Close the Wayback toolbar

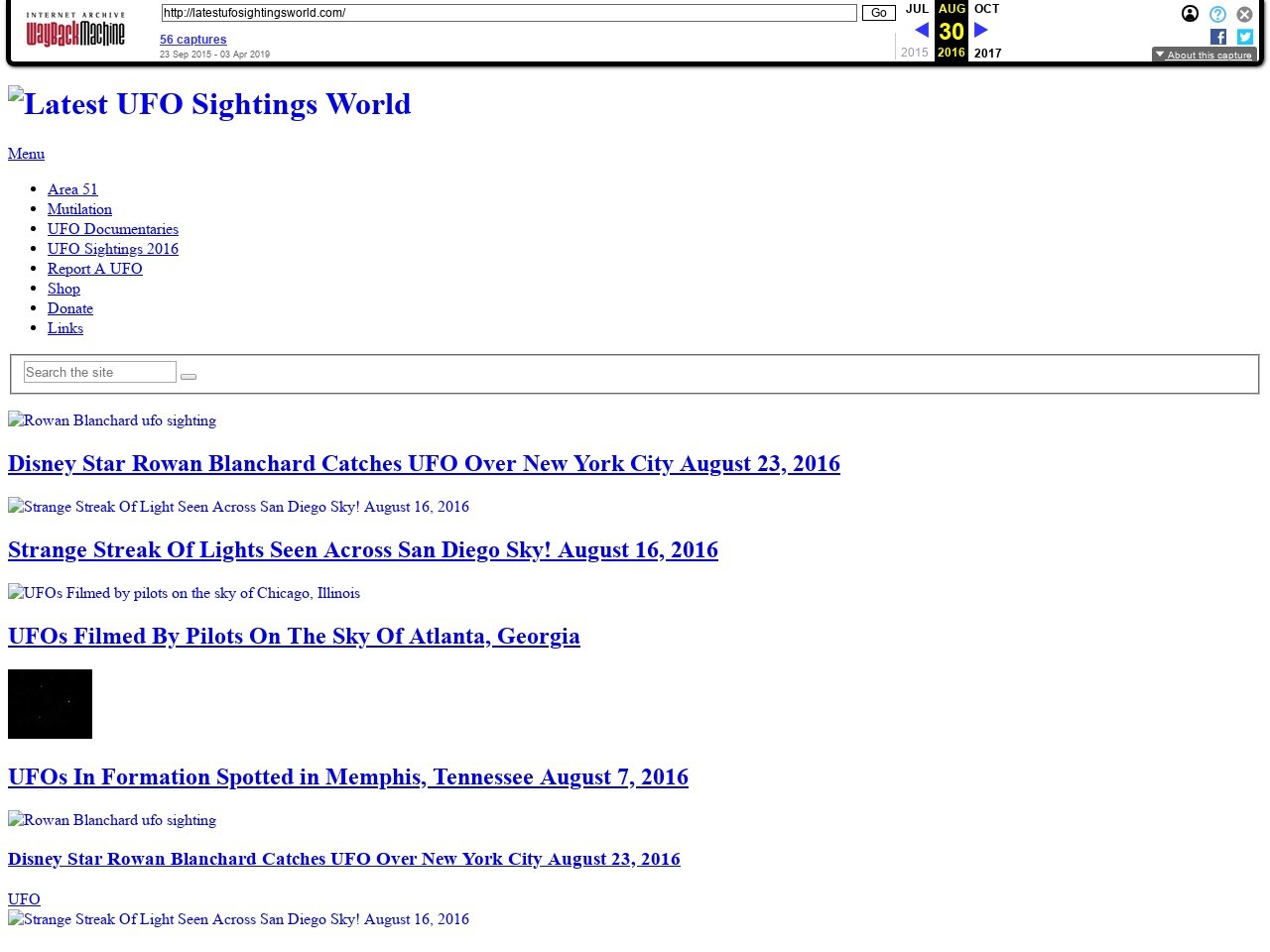(x=1244, y=14)
